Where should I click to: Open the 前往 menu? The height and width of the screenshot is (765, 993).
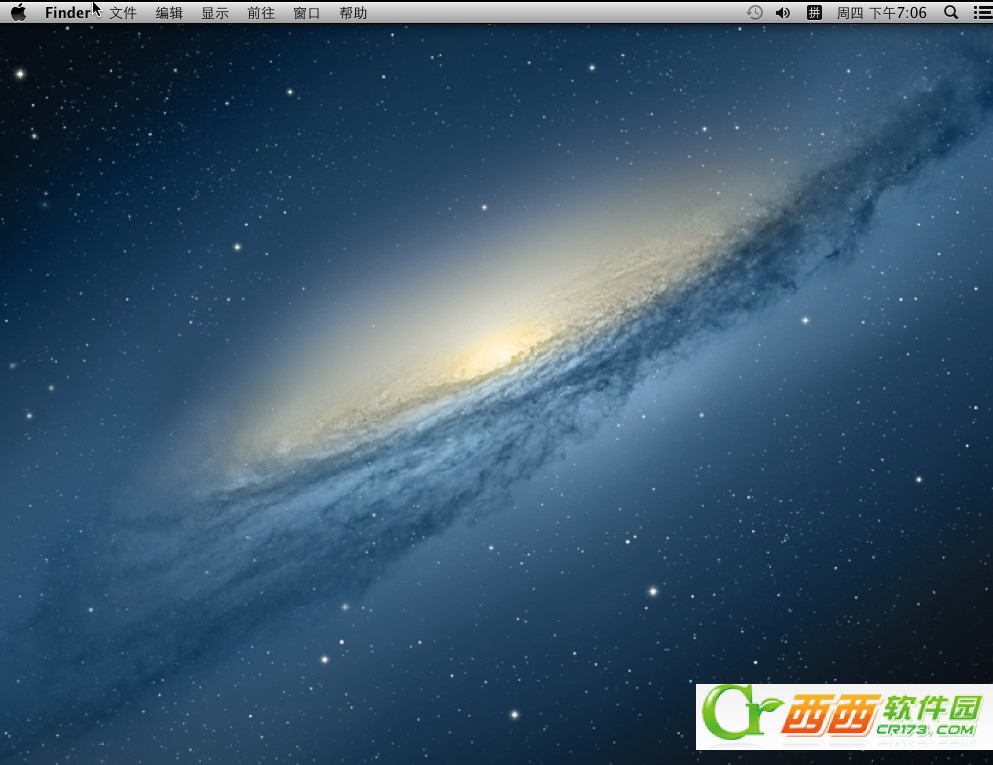click(261, 13)
